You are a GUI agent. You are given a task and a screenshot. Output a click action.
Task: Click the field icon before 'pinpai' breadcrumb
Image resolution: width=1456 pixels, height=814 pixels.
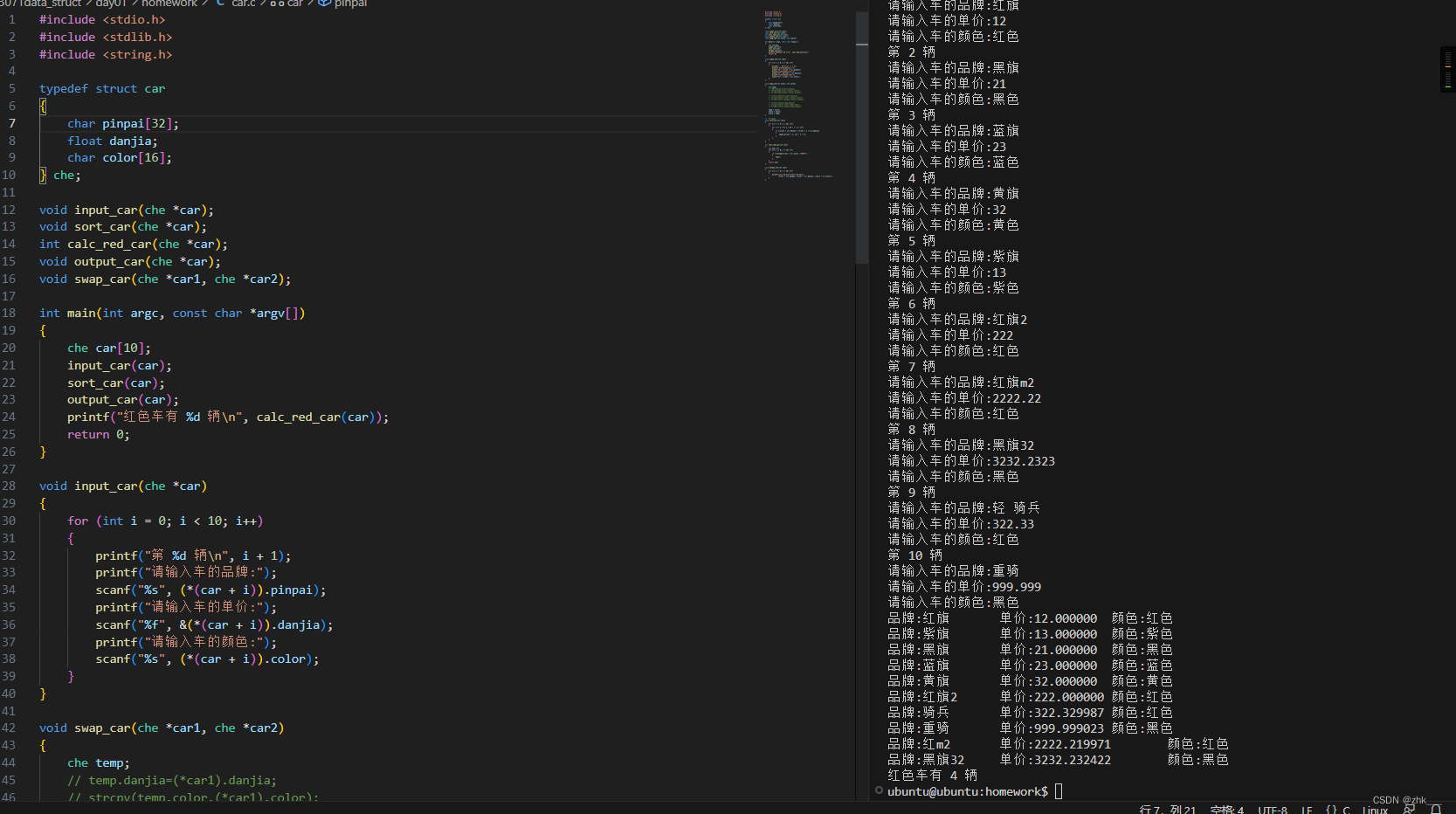(324, 3)
